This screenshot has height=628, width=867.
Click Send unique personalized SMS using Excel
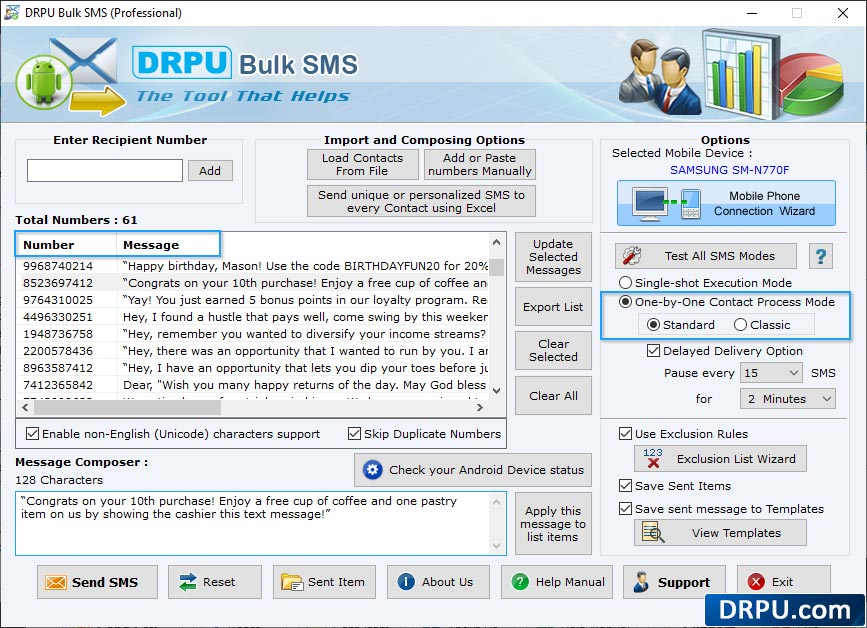coord(421,201)
